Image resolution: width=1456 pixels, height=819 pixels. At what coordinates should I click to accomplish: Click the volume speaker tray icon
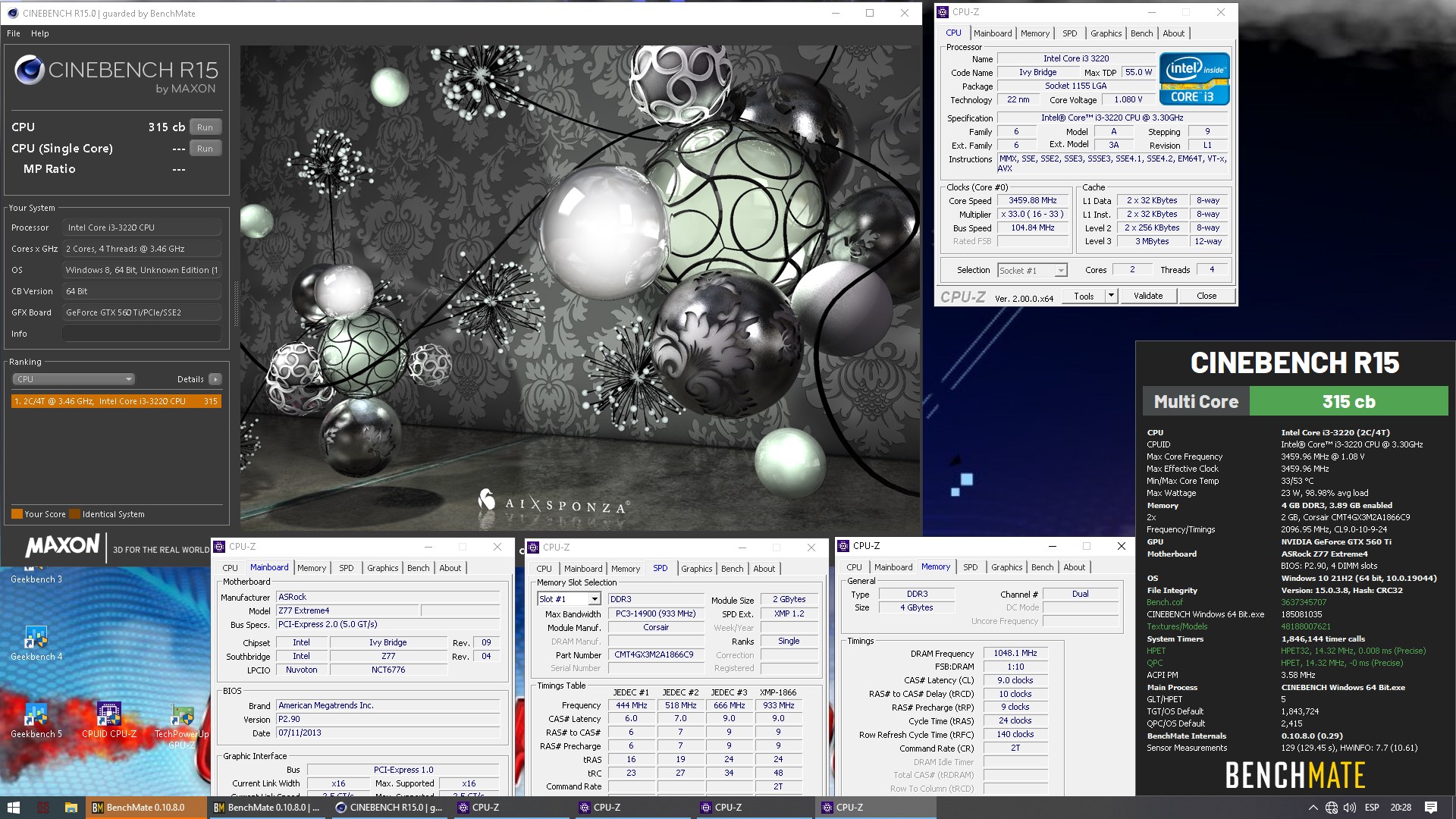tap(1350, 808)
